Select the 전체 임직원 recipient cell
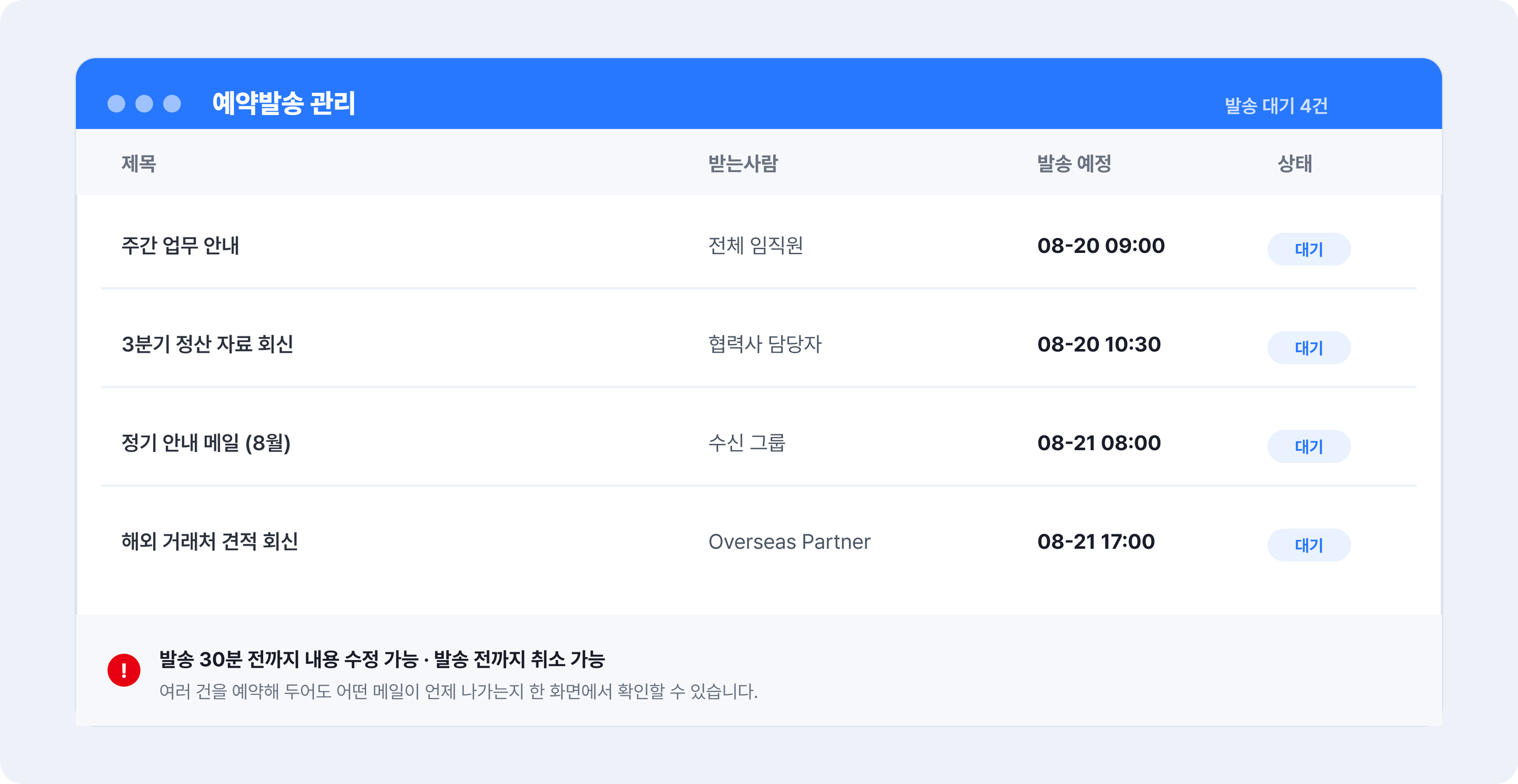1518x784 pixels. pos(756,245)
